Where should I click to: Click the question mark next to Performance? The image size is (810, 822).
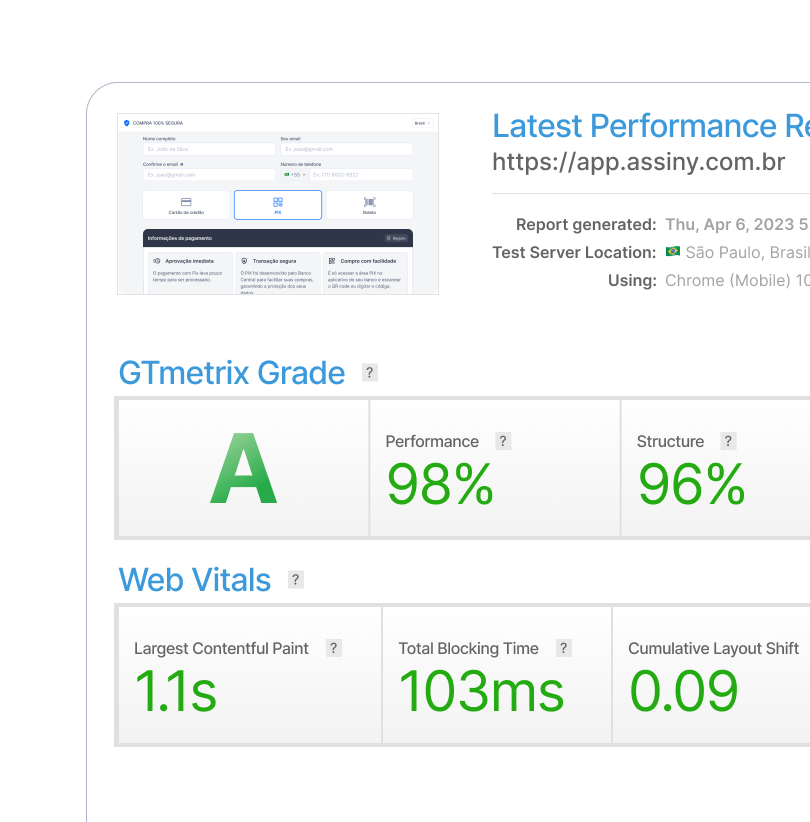tap(503, 441)
